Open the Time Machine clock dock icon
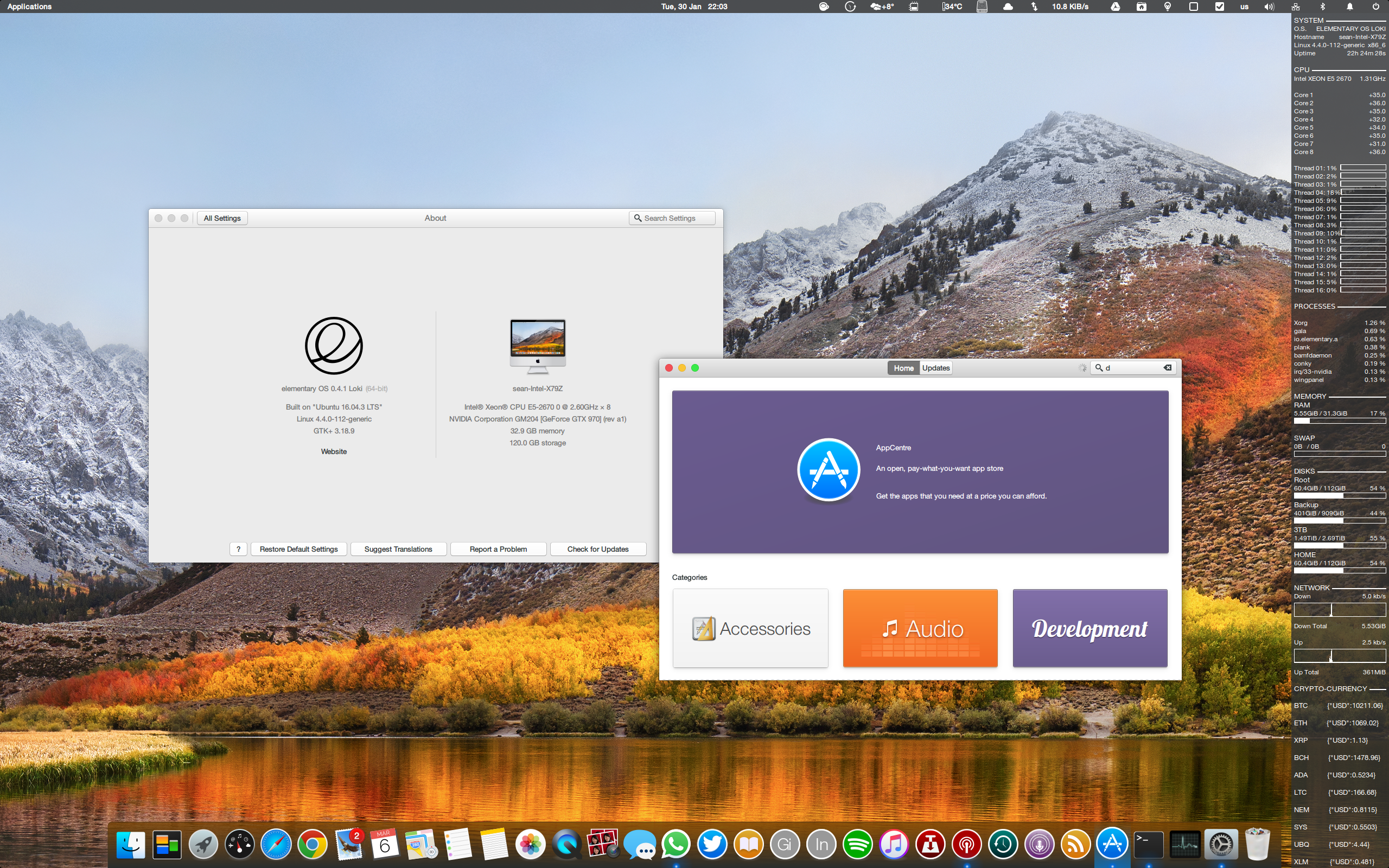 (1003, 845)
